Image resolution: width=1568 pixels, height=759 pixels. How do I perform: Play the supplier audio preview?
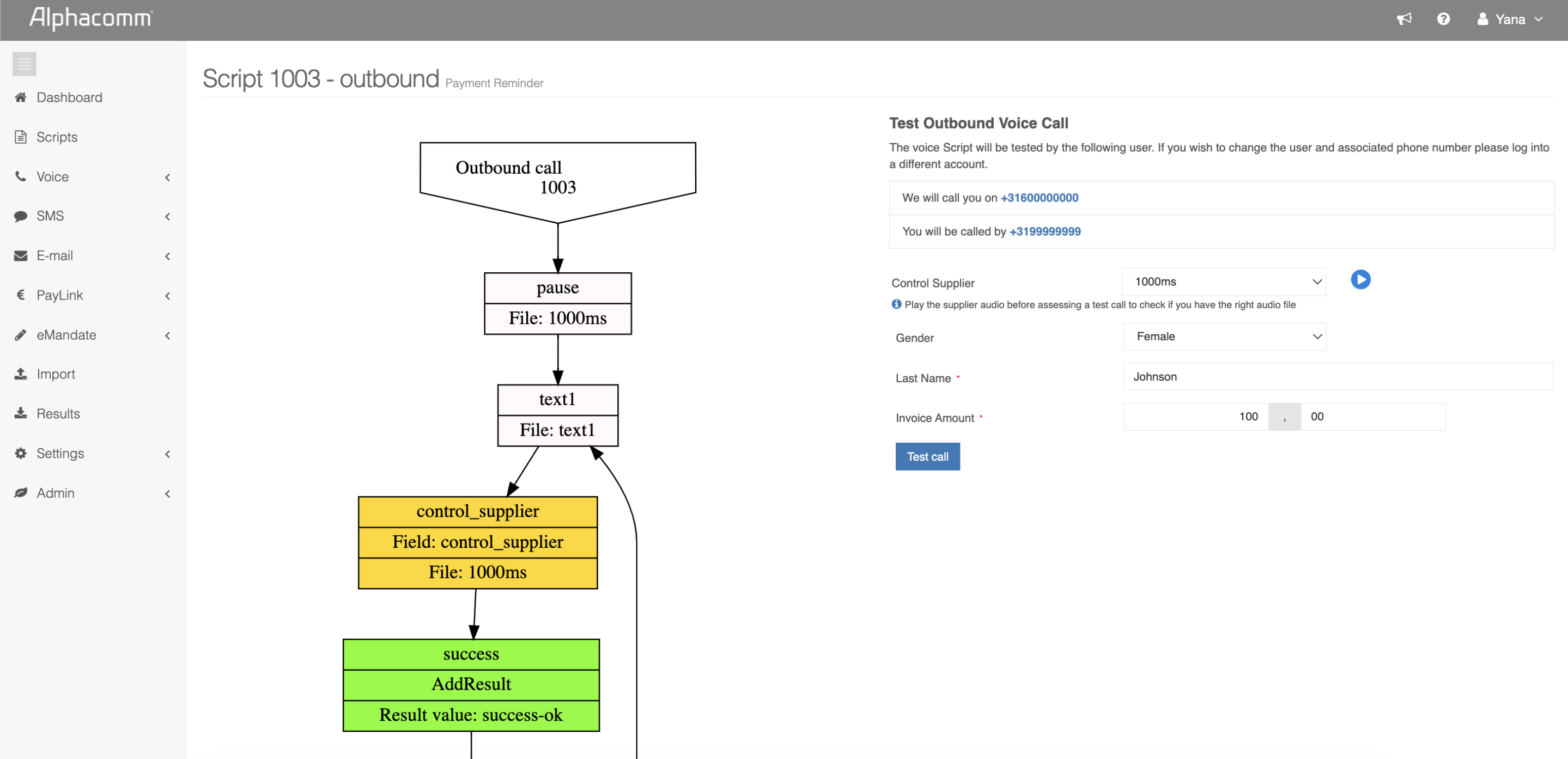1360,280
